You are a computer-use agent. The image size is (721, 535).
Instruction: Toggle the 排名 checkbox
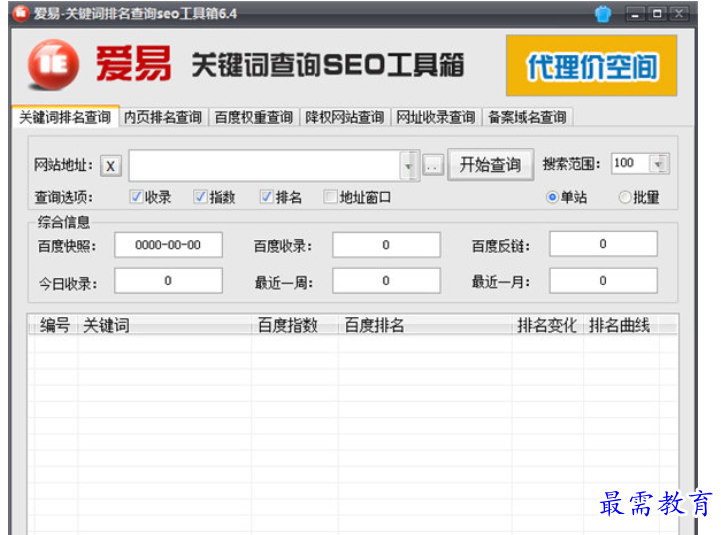[266, 197]
